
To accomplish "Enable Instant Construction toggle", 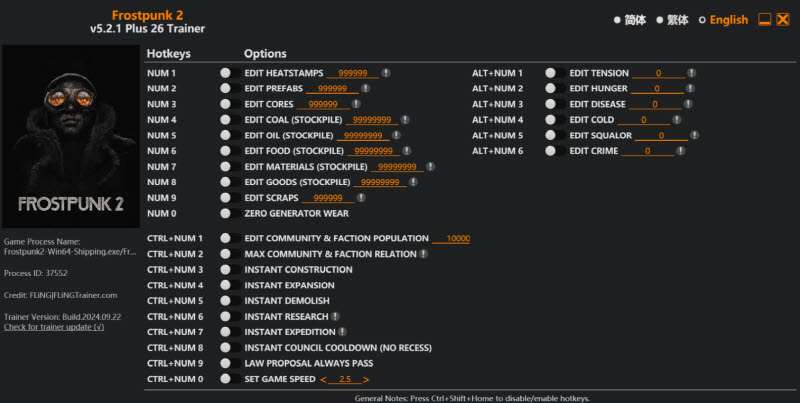I will 226,270.
